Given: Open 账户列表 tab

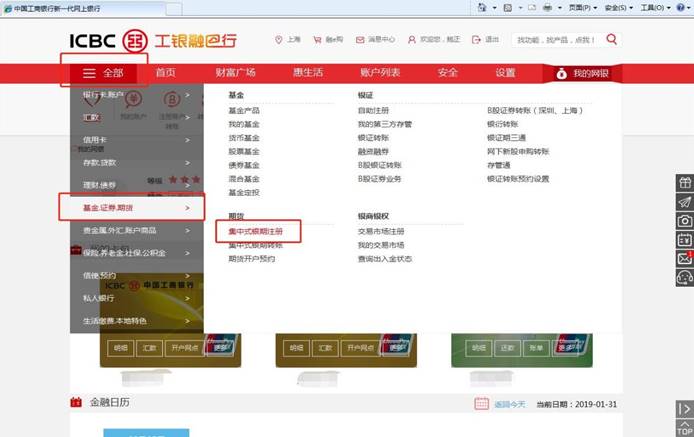Looking at the screenshot, I should pyautogui.click(x=380, y=73).
